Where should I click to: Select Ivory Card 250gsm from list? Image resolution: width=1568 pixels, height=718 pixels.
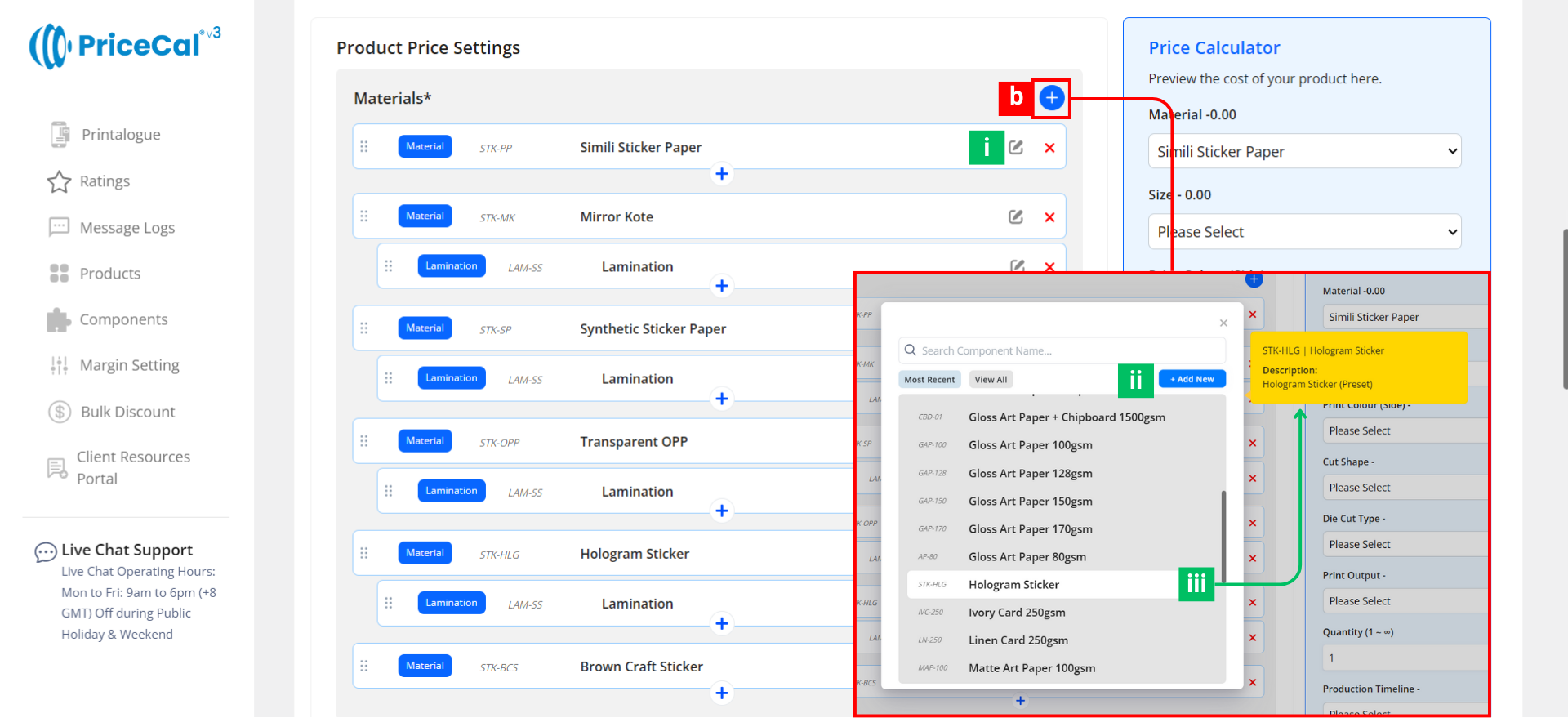point(1017,613)
